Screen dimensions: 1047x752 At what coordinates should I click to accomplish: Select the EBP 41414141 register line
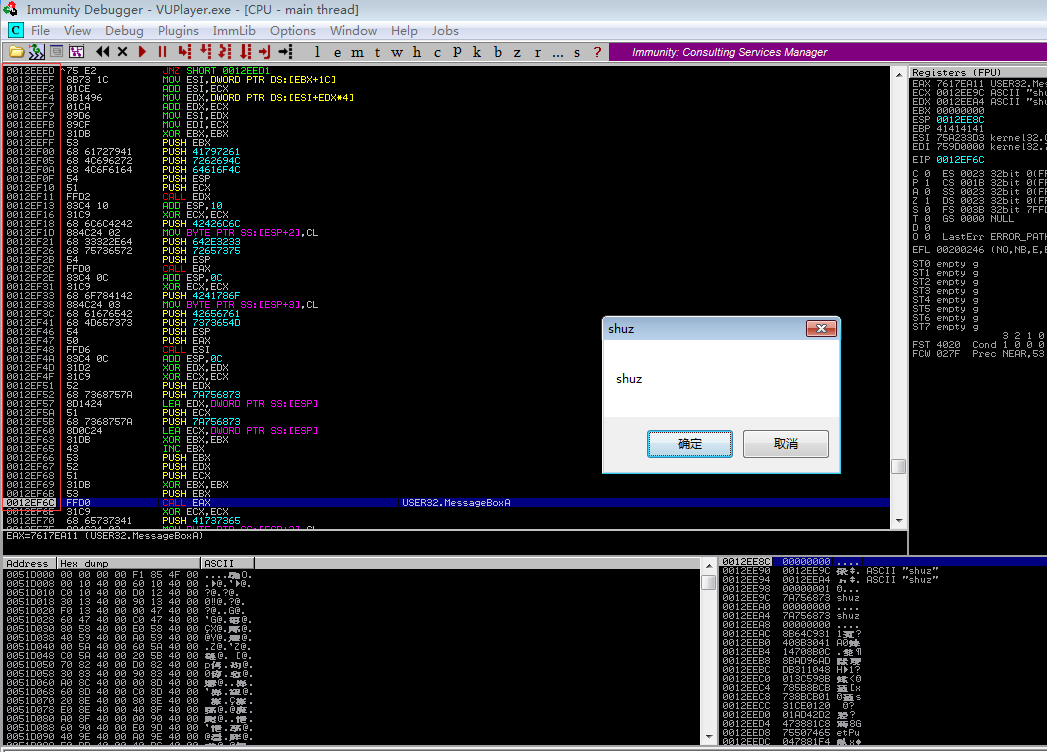[948, 129]
